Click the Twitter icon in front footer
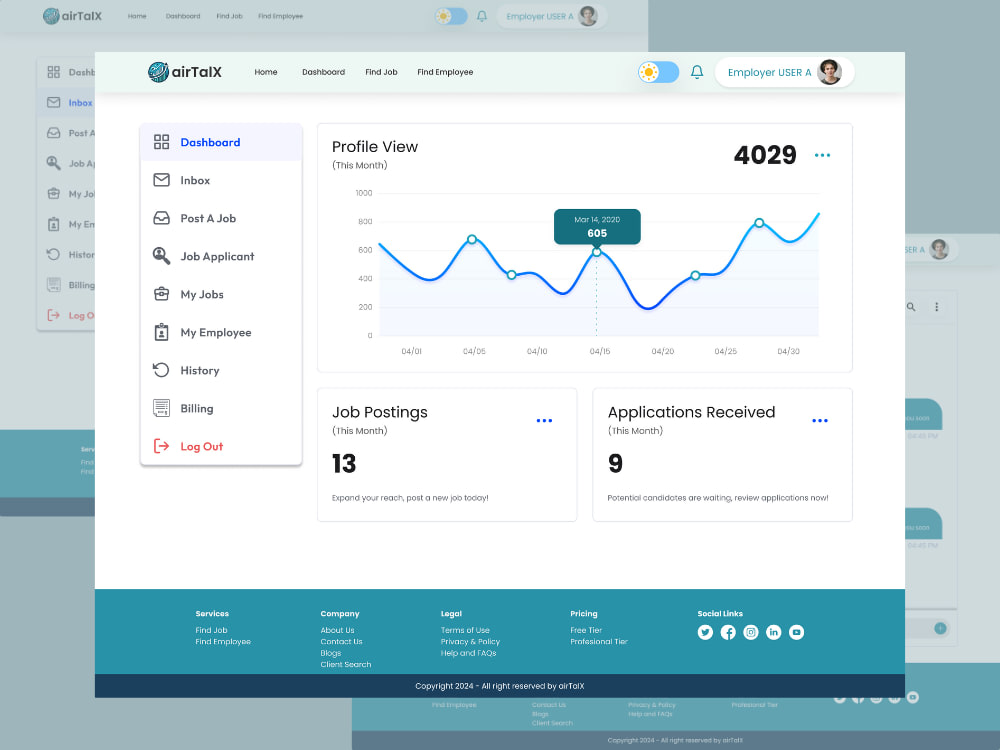Screen dimensions: 1000x750 coord(705,632)
